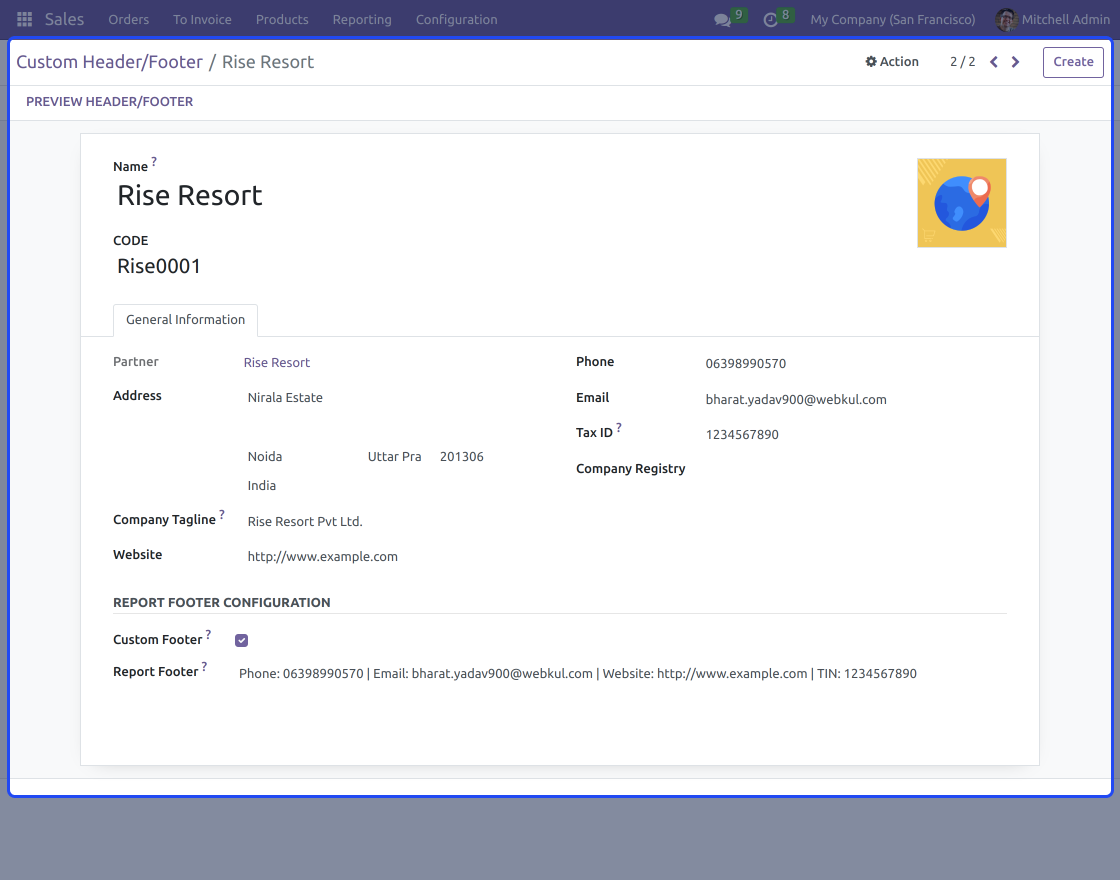
Task: Open the Configuration menu
Action: [x=456, y=19]
